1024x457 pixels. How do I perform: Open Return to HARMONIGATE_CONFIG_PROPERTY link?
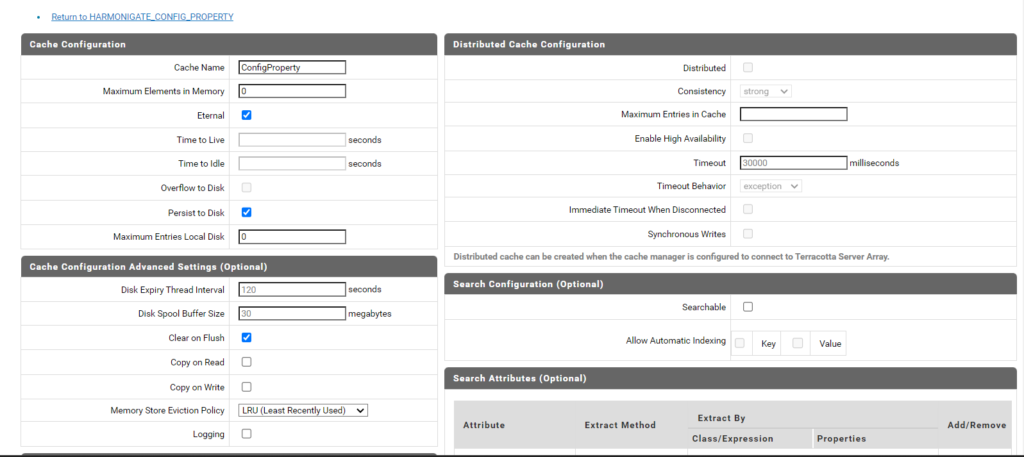click(142, 17)
